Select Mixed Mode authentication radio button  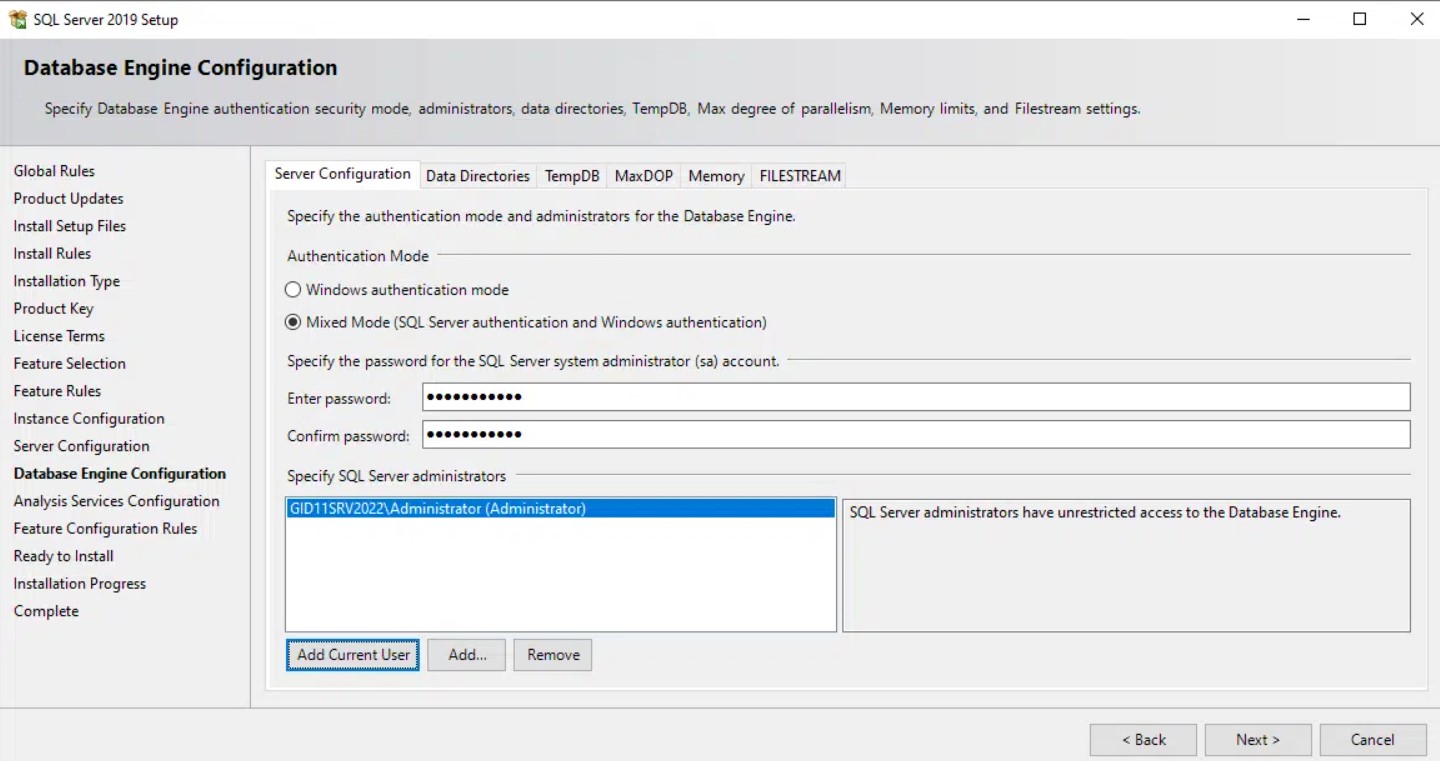[293, 323]
